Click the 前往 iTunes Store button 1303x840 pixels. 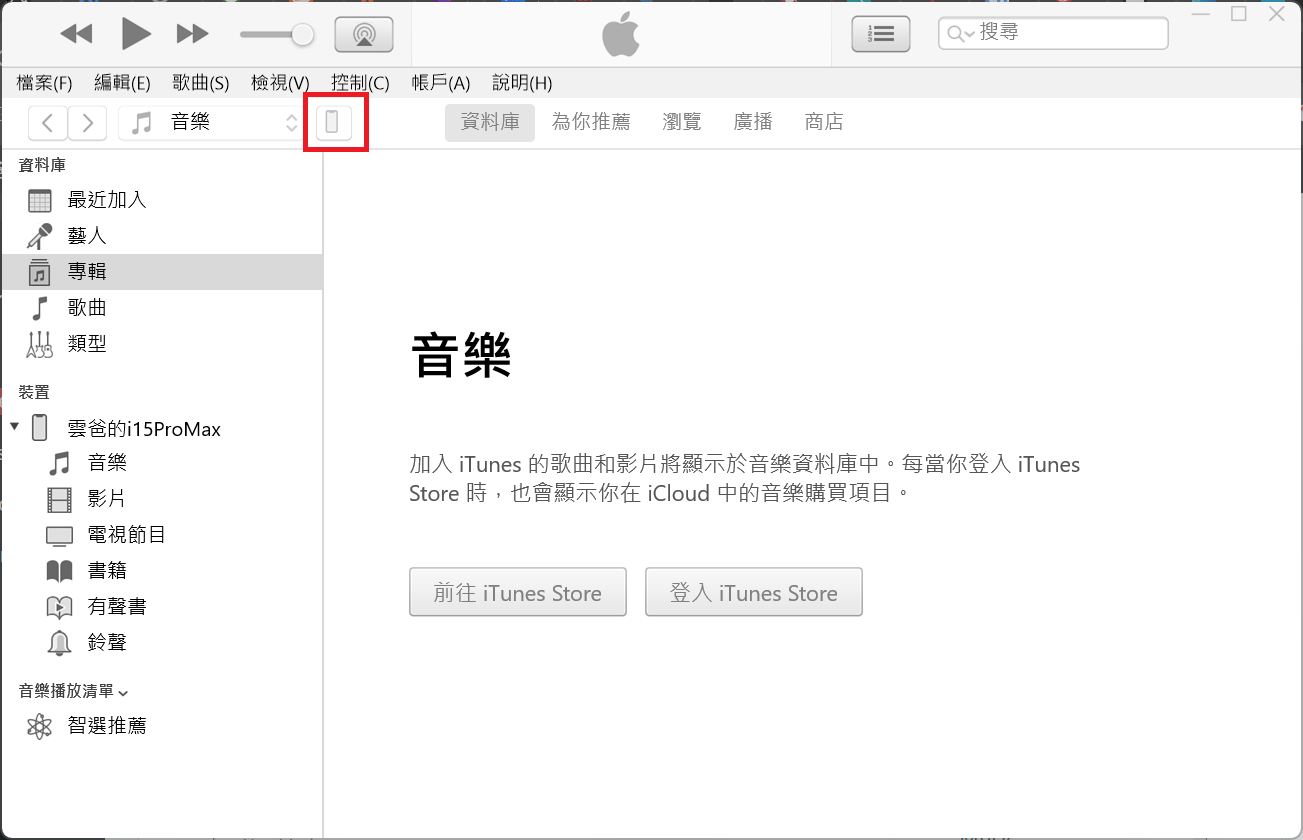click(517, 593)
